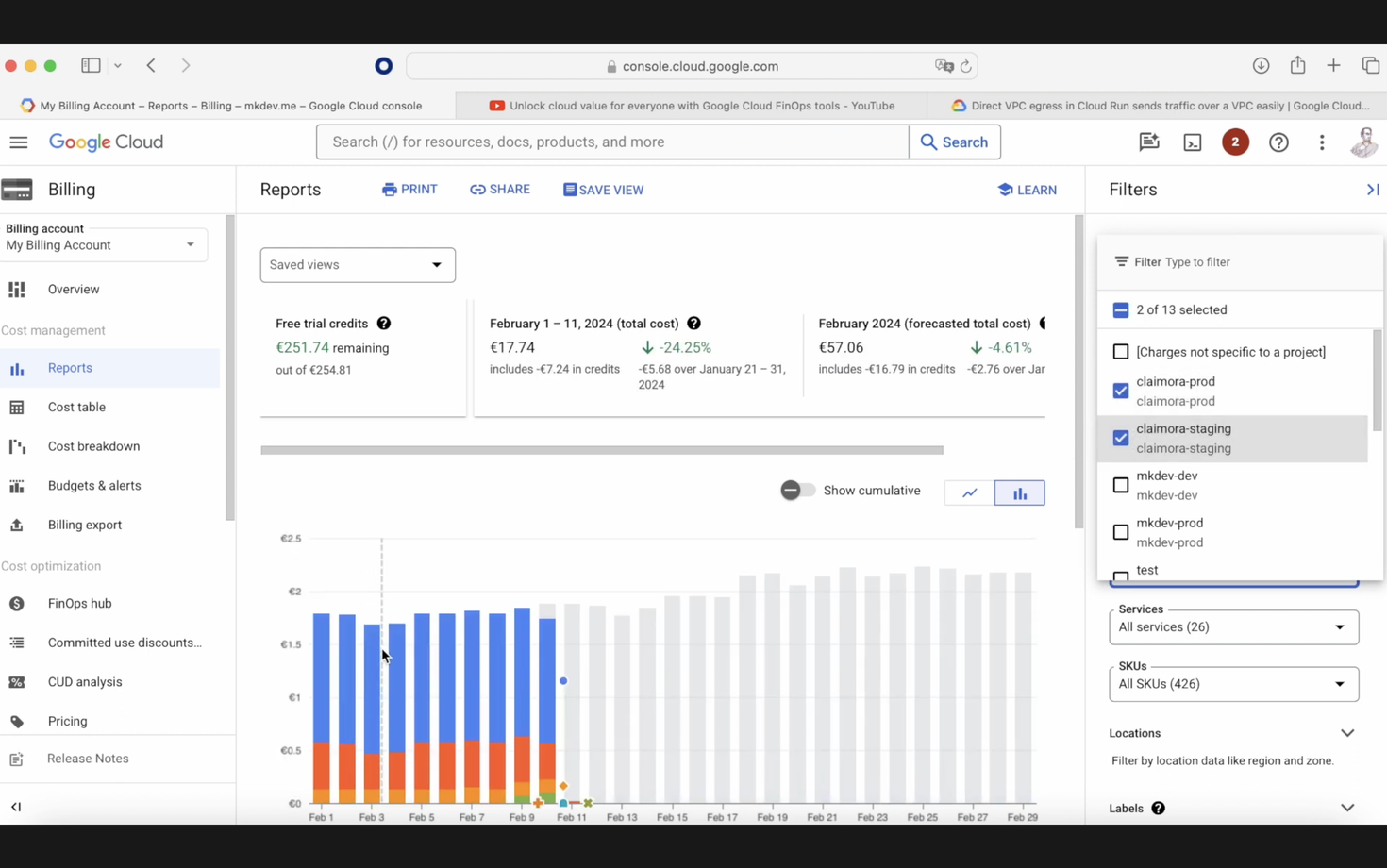Viewport: 1387px width, 868px height.
Task: Open Services dropdown
Action: 1233,627
